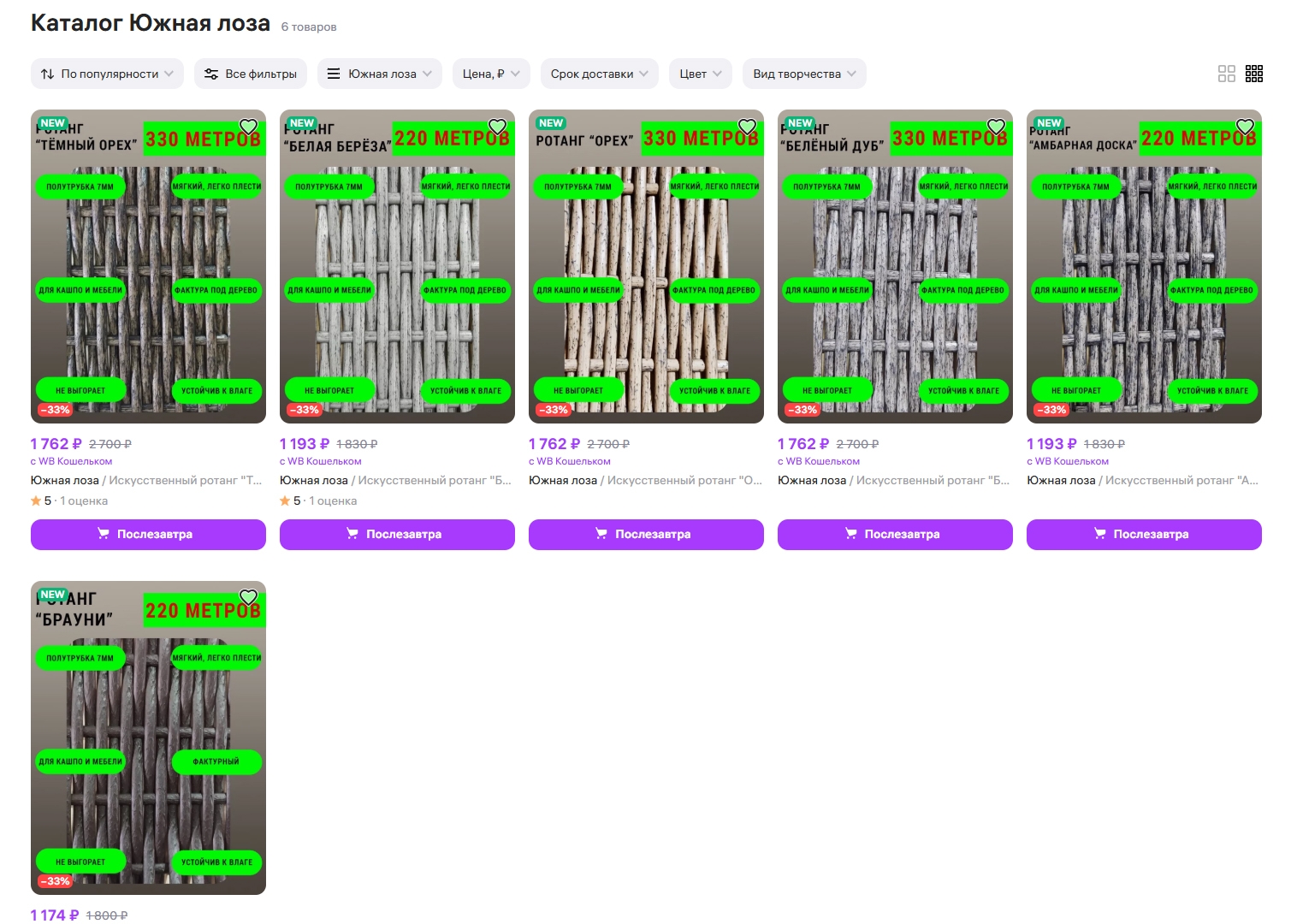This screenshot has width=1291, height=924.
Task: Click heart icon on "Белёный дуб" card
Action: [x=995, y=127]
